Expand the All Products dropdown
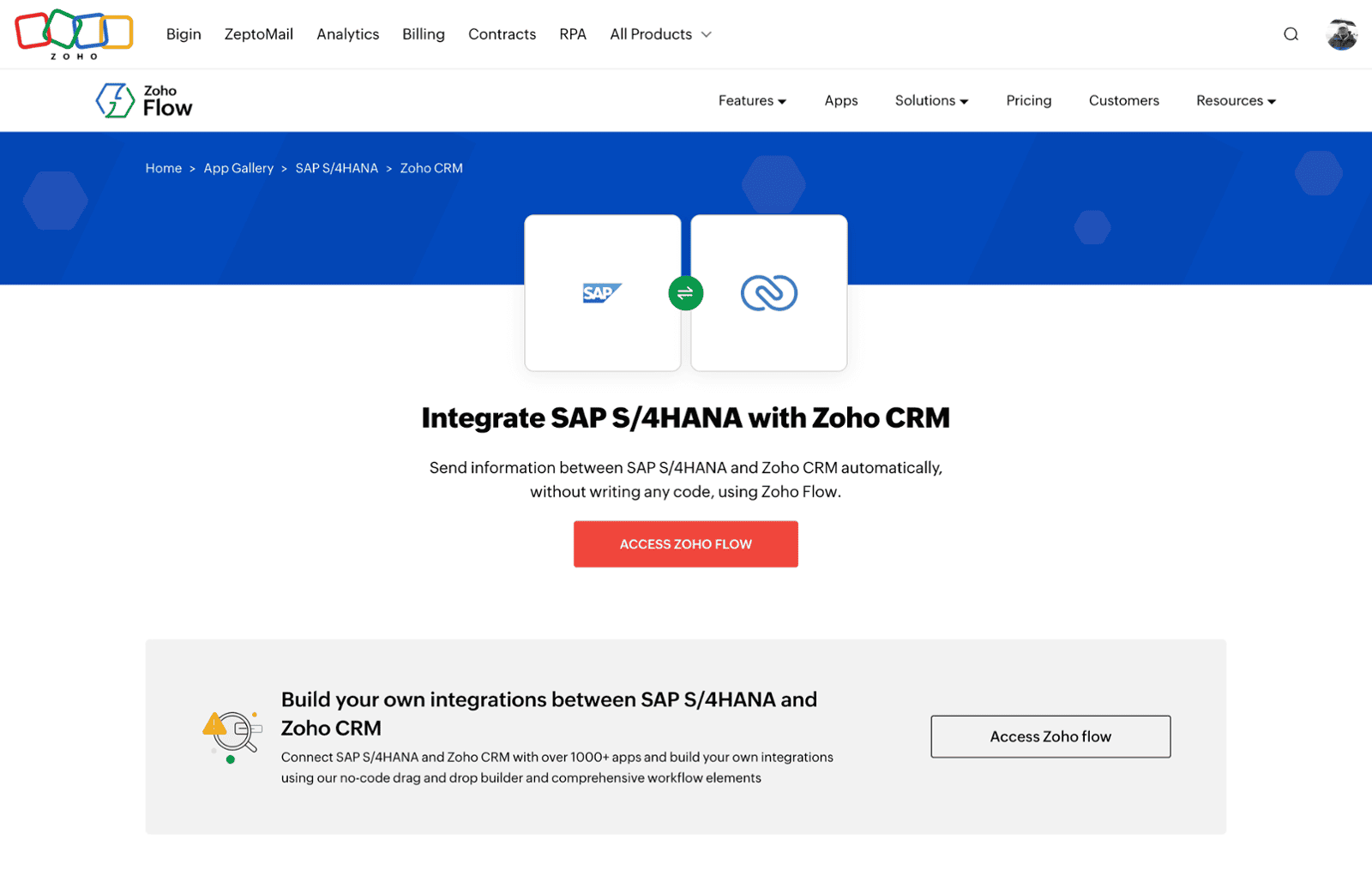Image resolution: width=1372 pixels, height=888 pixels. (660, 34)
